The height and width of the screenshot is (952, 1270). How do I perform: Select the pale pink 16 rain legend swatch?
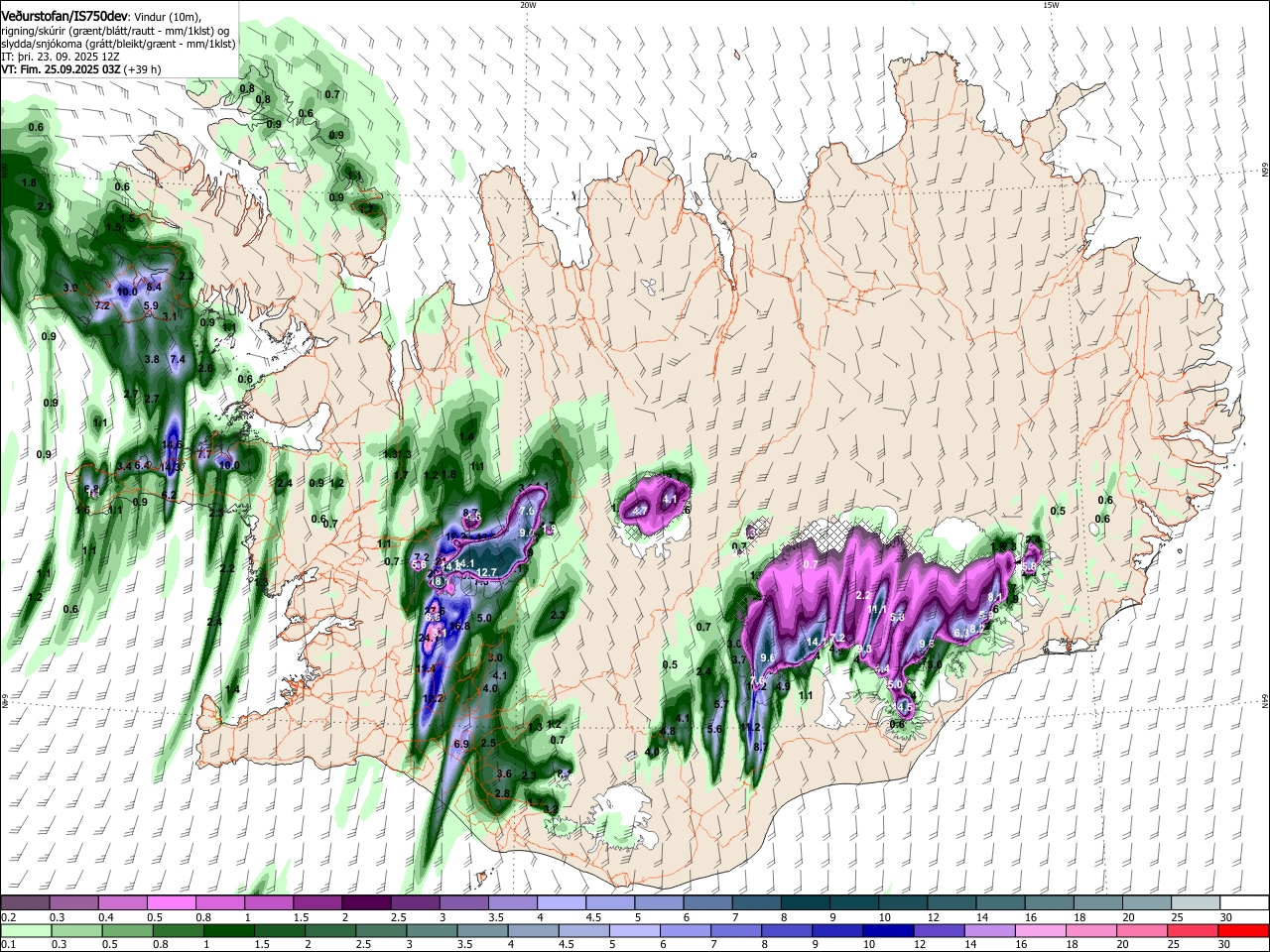point(1043,930)
